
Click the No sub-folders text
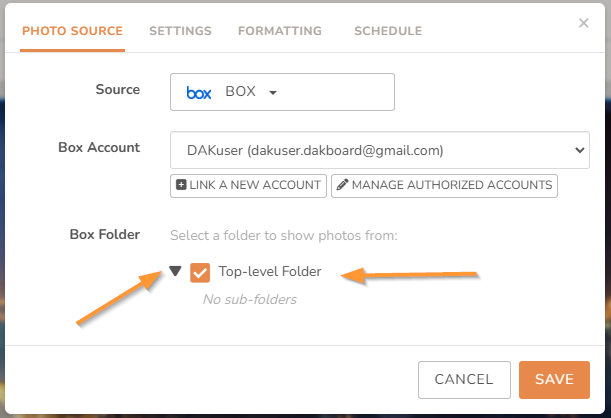pyautogui.click(x=250, y=299)
